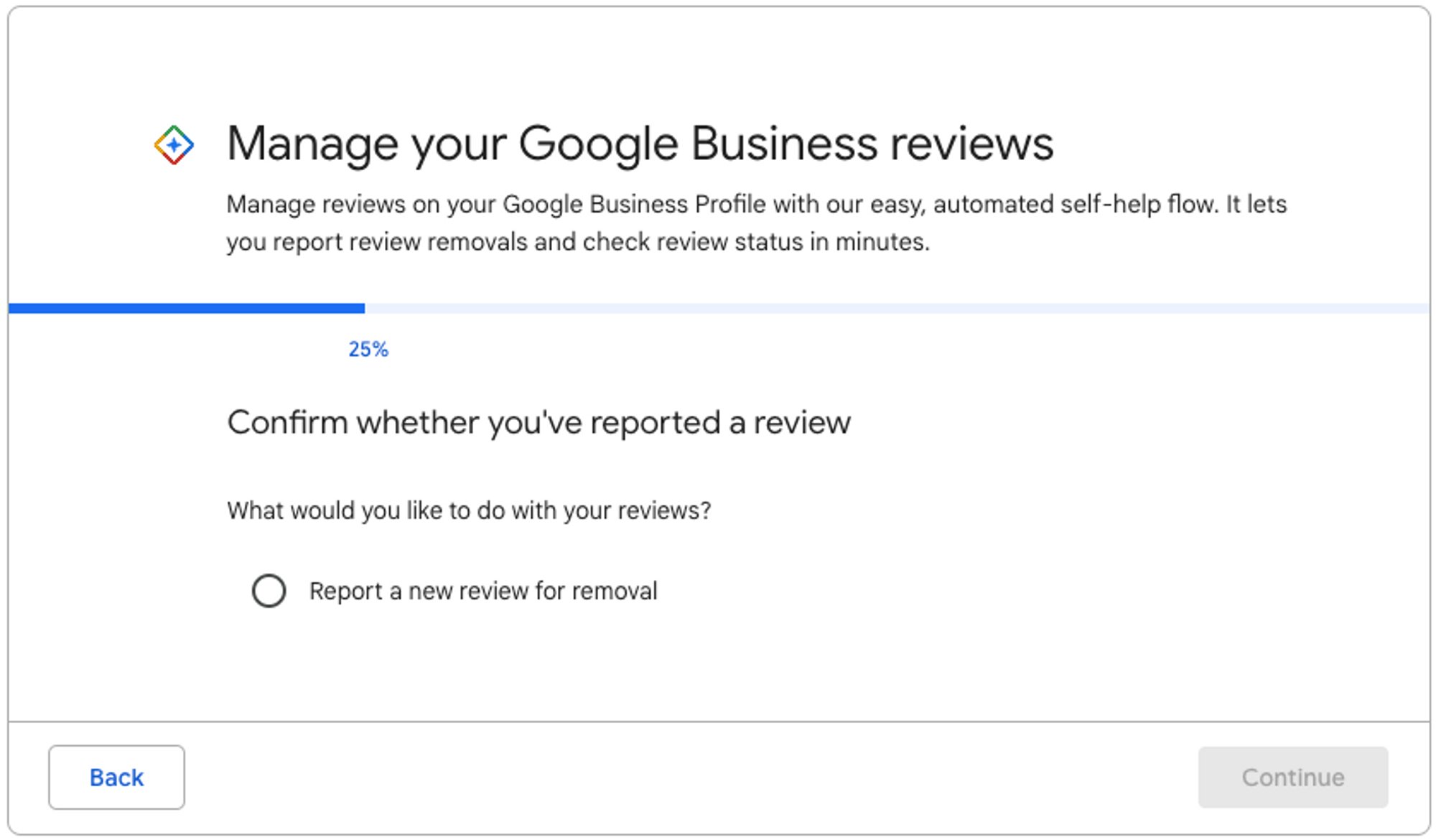
Task: Click the 'Manage your Google Business reviews' heading
Action: (639, 143)
